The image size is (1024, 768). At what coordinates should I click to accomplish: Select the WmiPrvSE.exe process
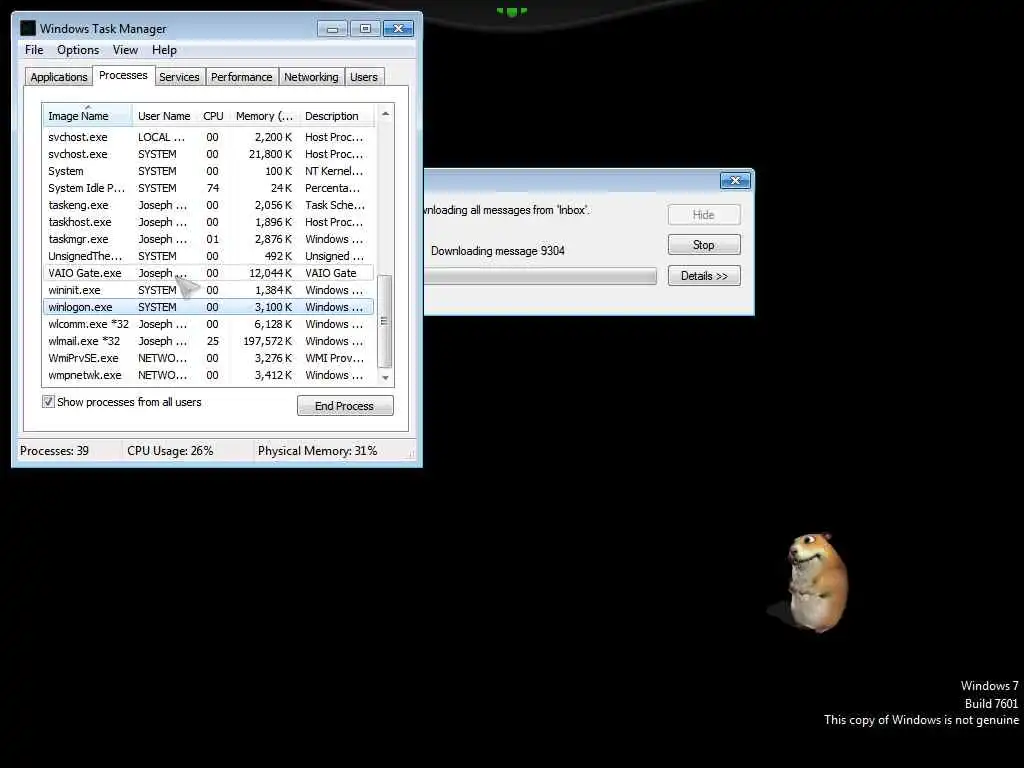(208, 358)
